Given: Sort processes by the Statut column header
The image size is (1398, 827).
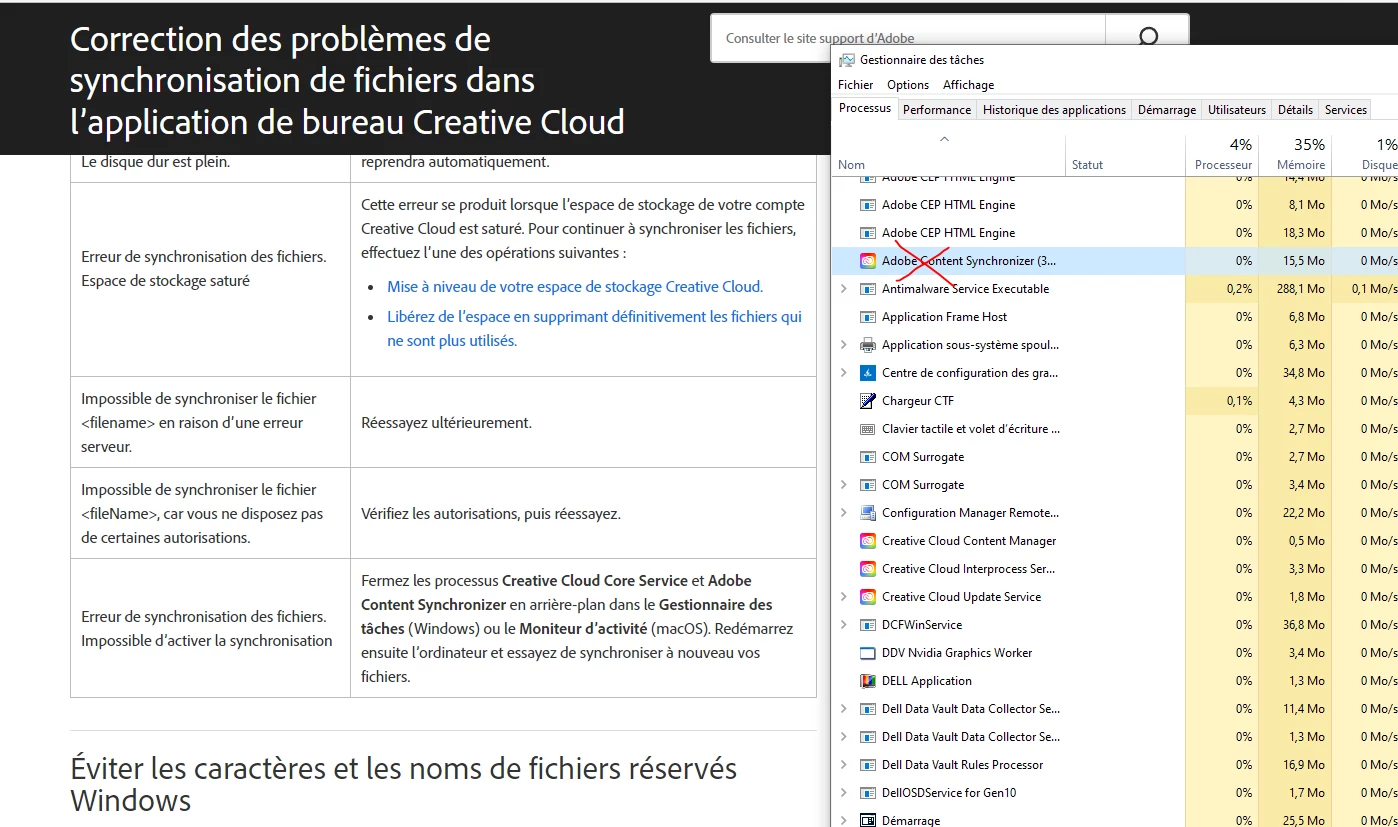Looking at the screenshot, I should click(1125, 155).
